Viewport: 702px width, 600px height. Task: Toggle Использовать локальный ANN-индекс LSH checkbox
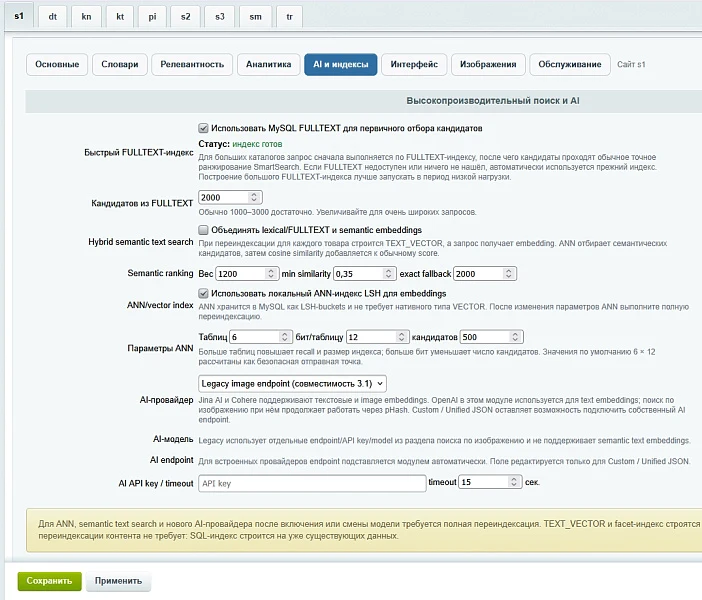pos(203,294)
